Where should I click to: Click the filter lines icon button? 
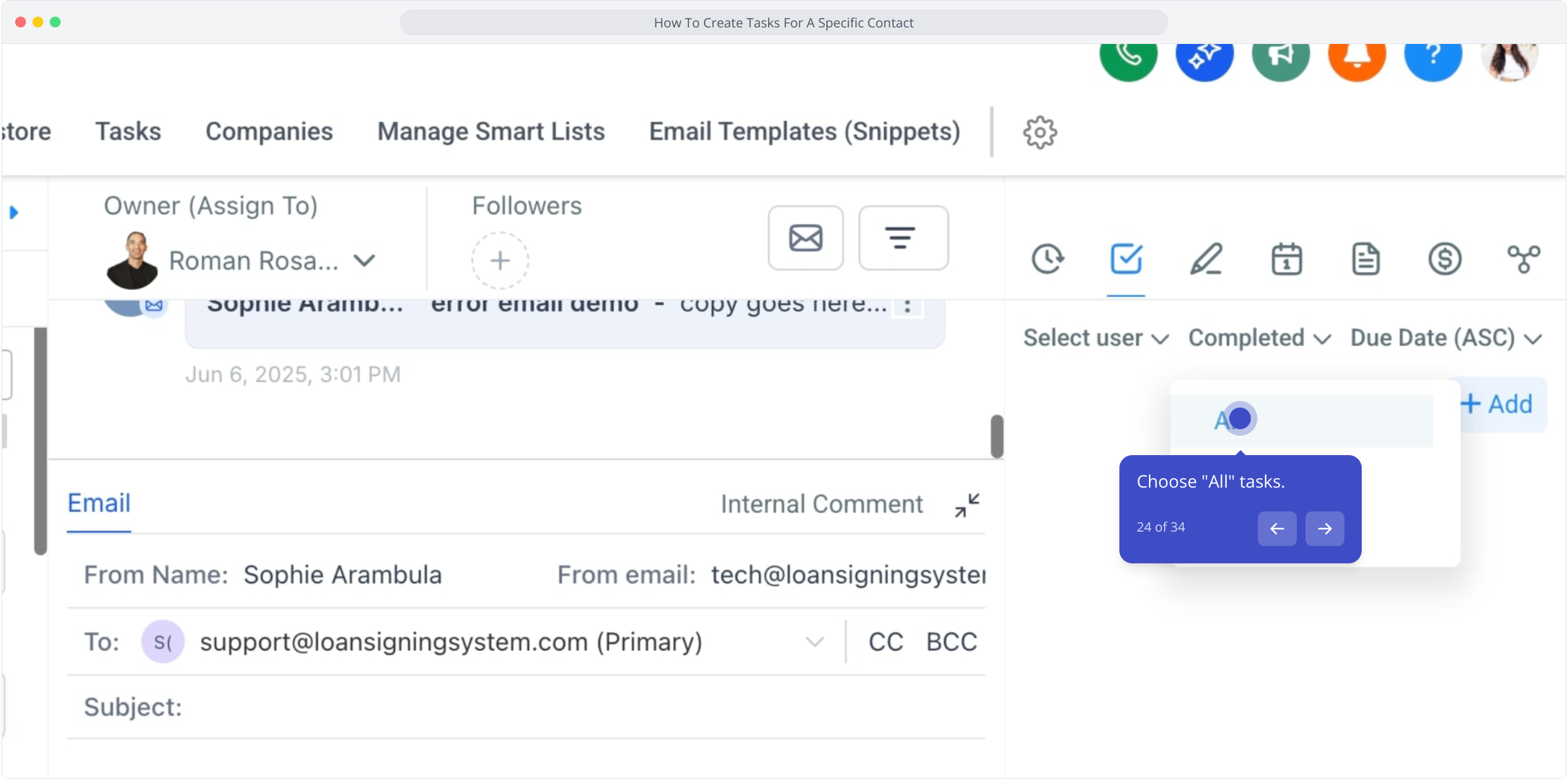[903, 238]
